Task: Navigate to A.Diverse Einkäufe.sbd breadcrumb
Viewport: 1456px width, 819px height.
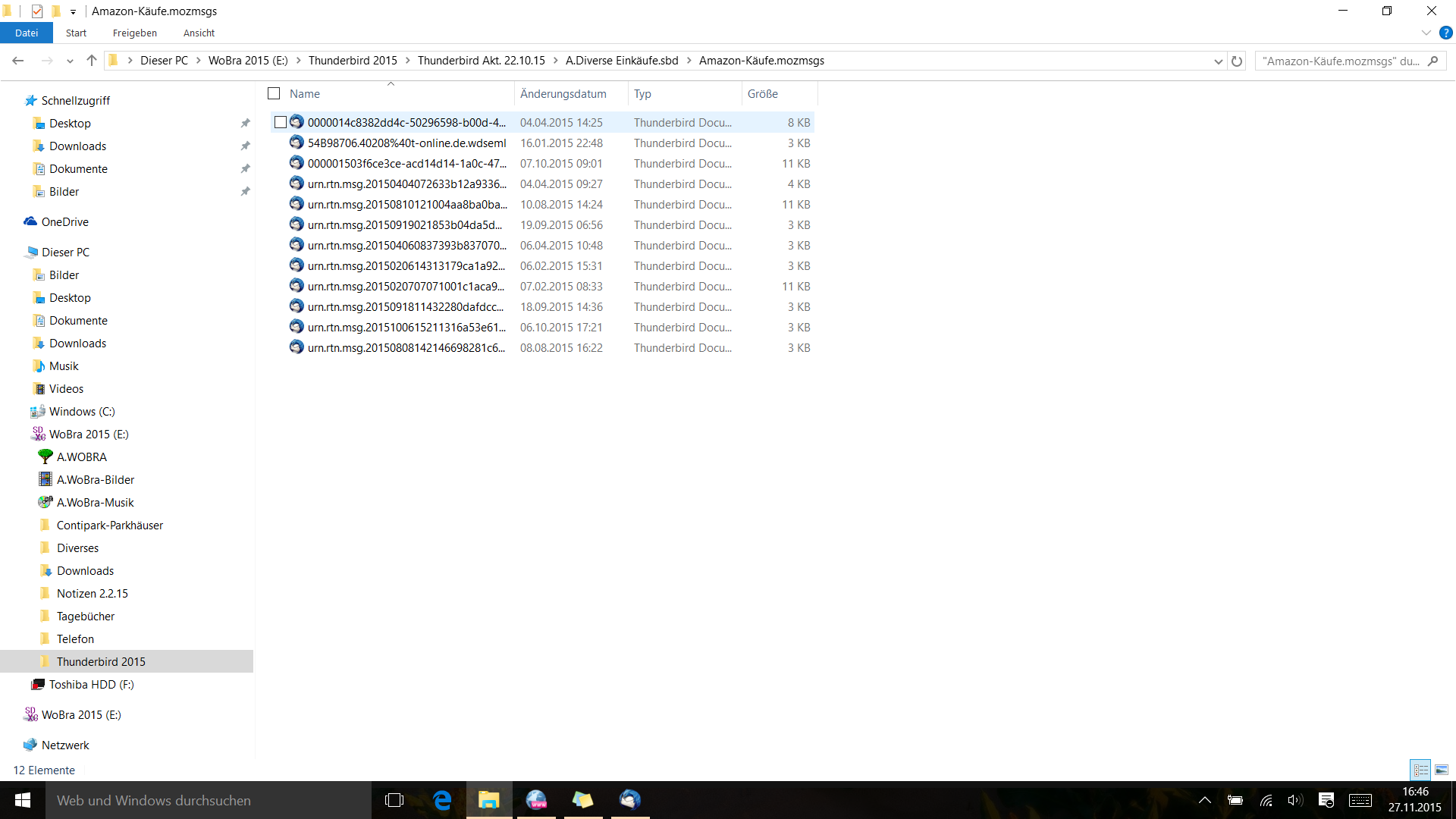Action: point(622,61)
